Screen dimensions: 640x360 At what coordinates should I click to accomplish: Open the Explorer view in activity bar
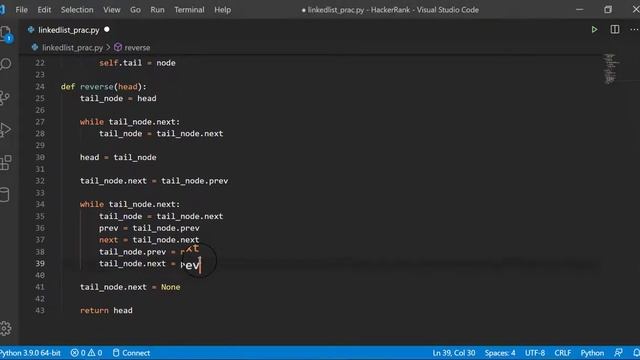[6, 33]
